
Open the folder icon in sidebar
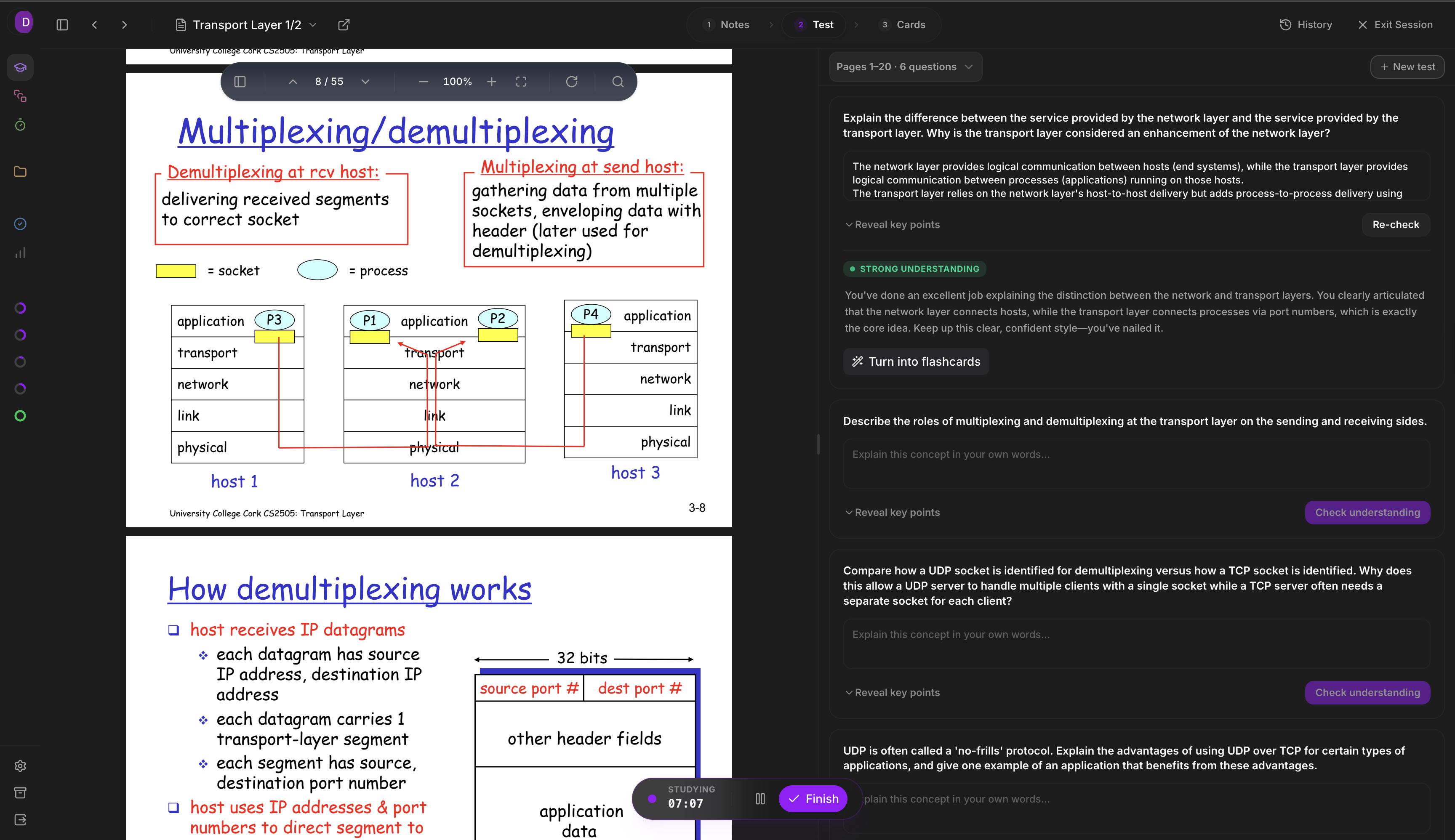(x=20, y=171)
